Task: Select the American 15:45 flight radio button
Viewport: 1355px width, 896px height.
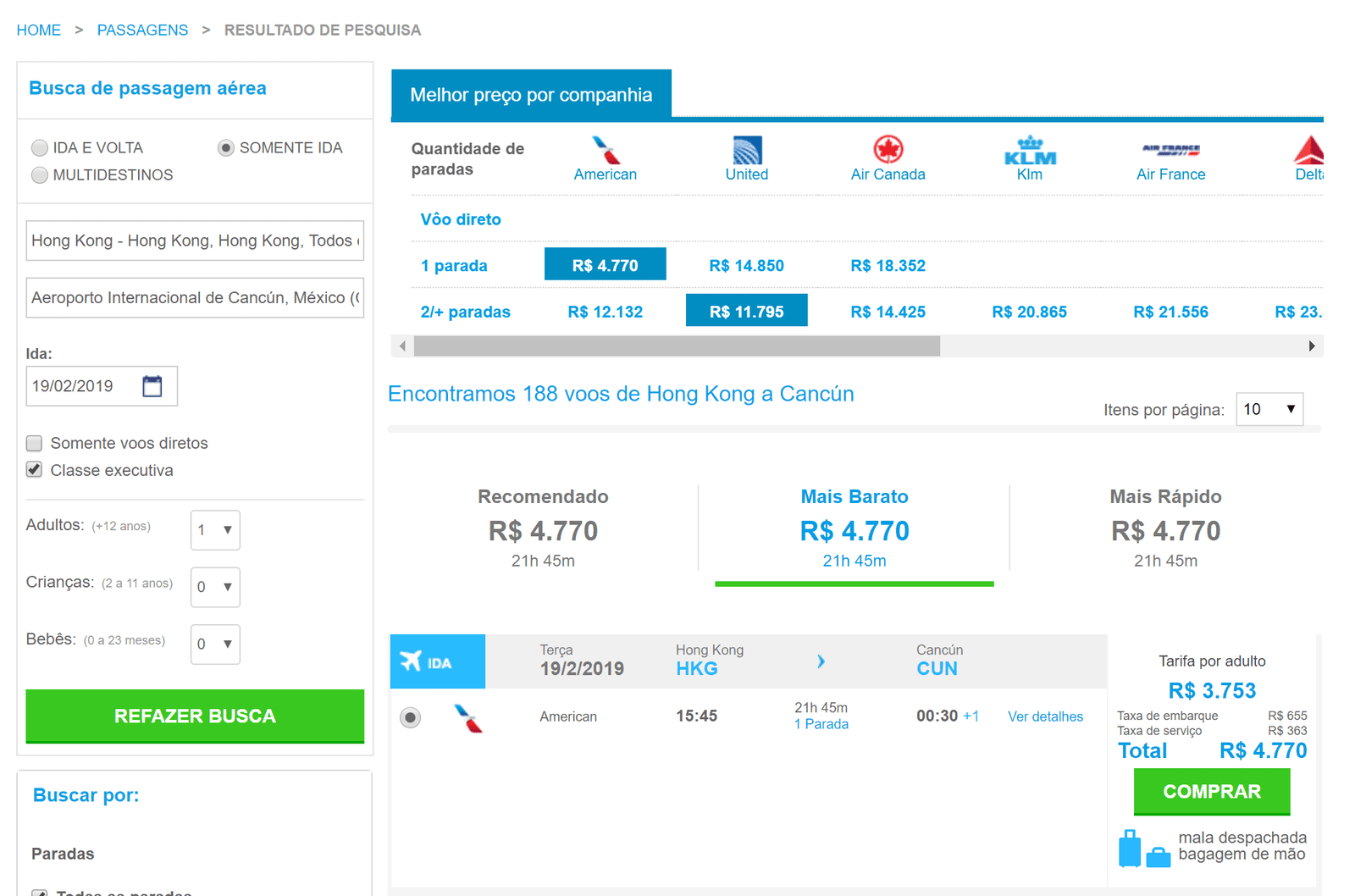Action: (411, 718)
